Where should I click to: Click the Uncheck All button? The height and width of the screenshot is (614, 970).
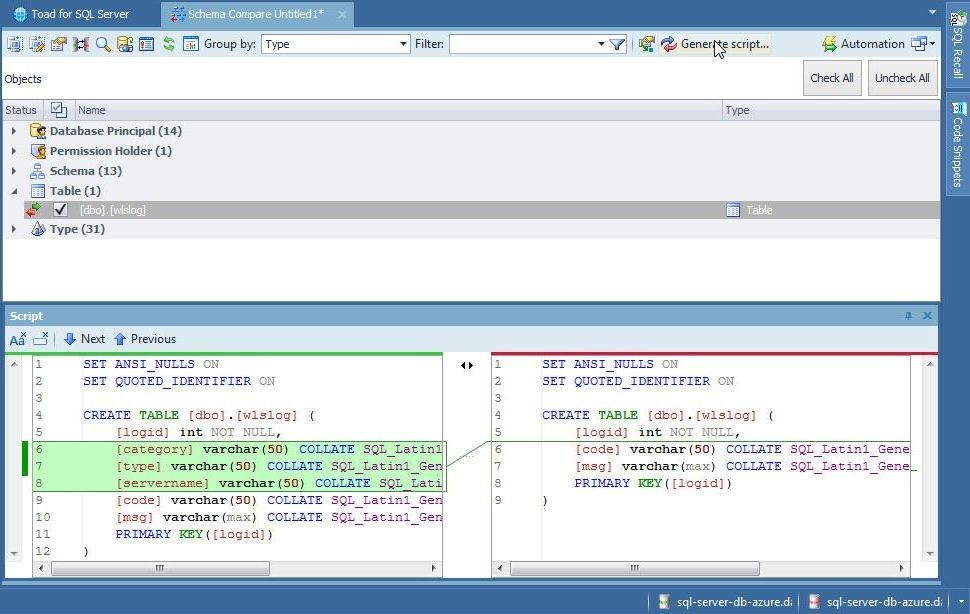click(902, 78)
